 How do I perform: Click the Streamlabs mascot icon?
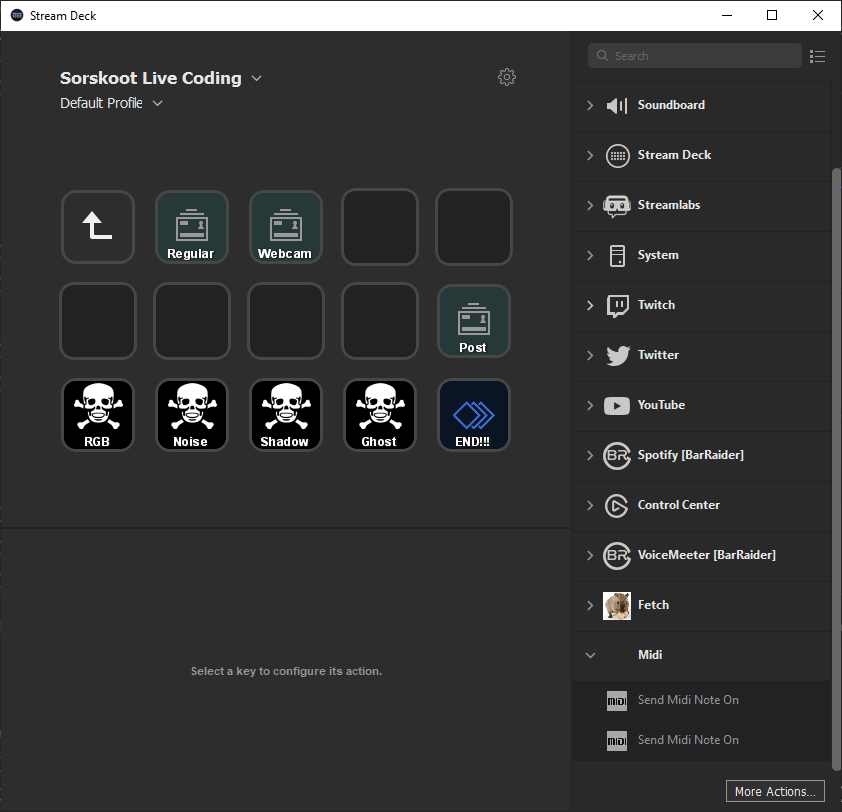click(616, 206)
